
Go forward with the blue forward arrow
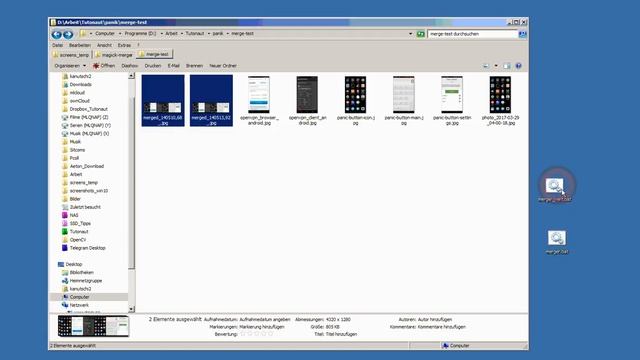[68, 35]
